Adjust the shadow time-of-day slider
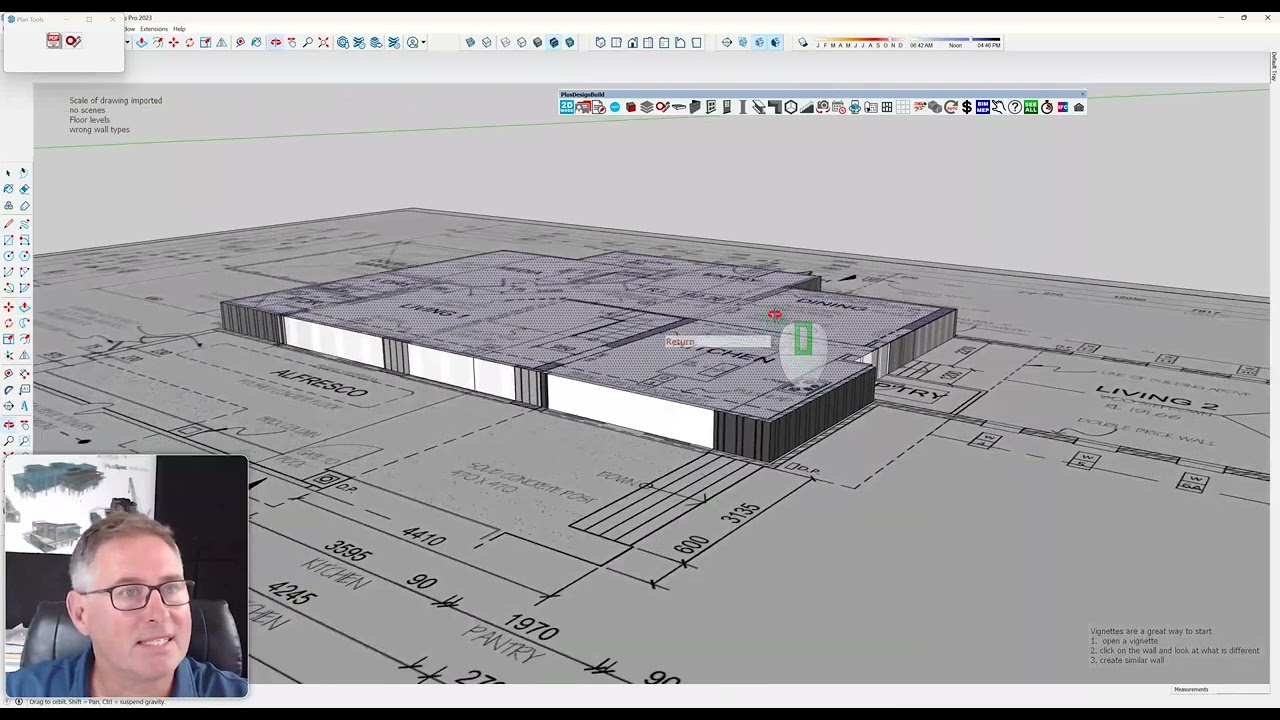This screenshot has width=1280, height=720. tap(955, 40)
